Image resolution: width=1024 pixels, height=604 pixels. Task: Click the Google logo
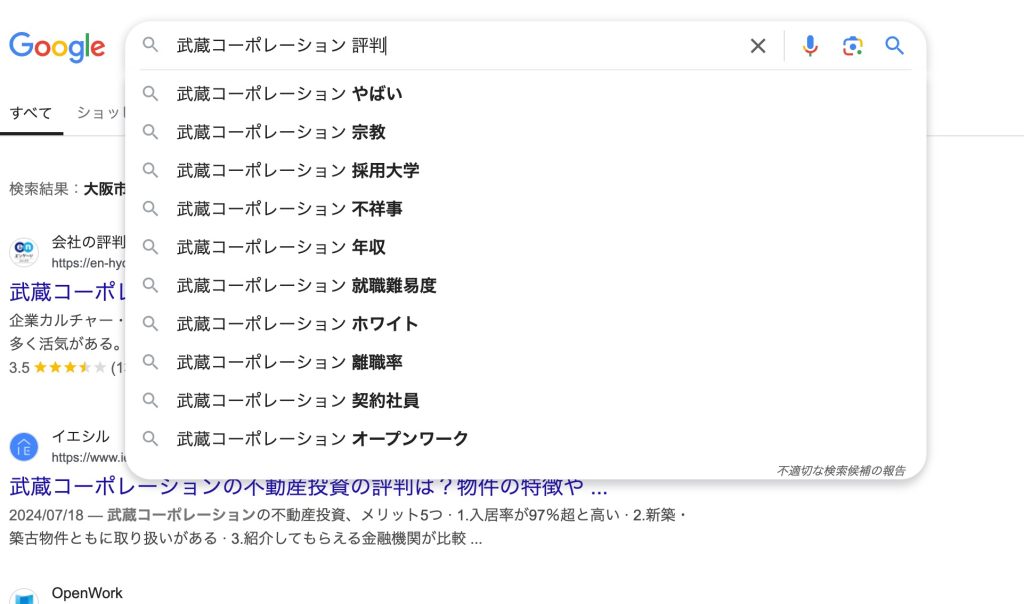point(57,47)
